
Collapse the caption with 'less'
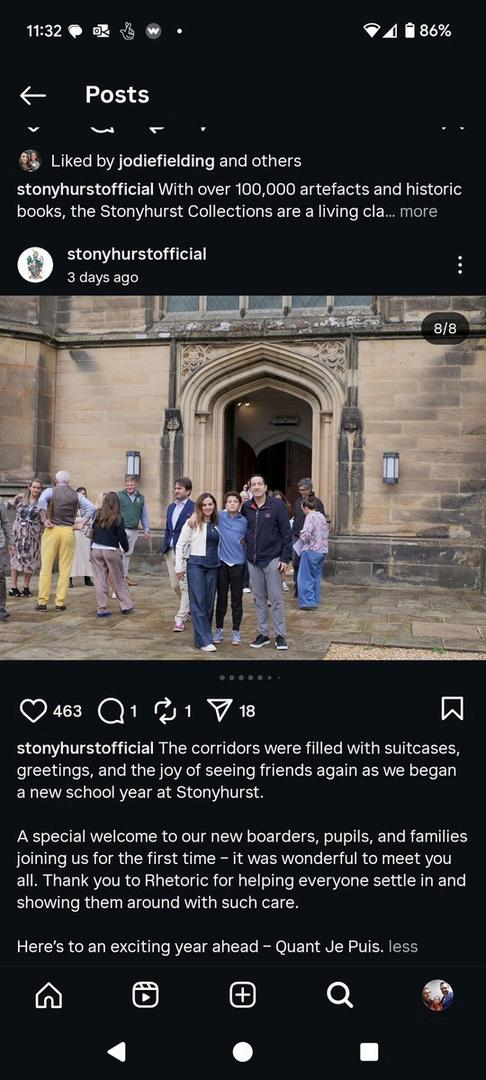point(403,946)
